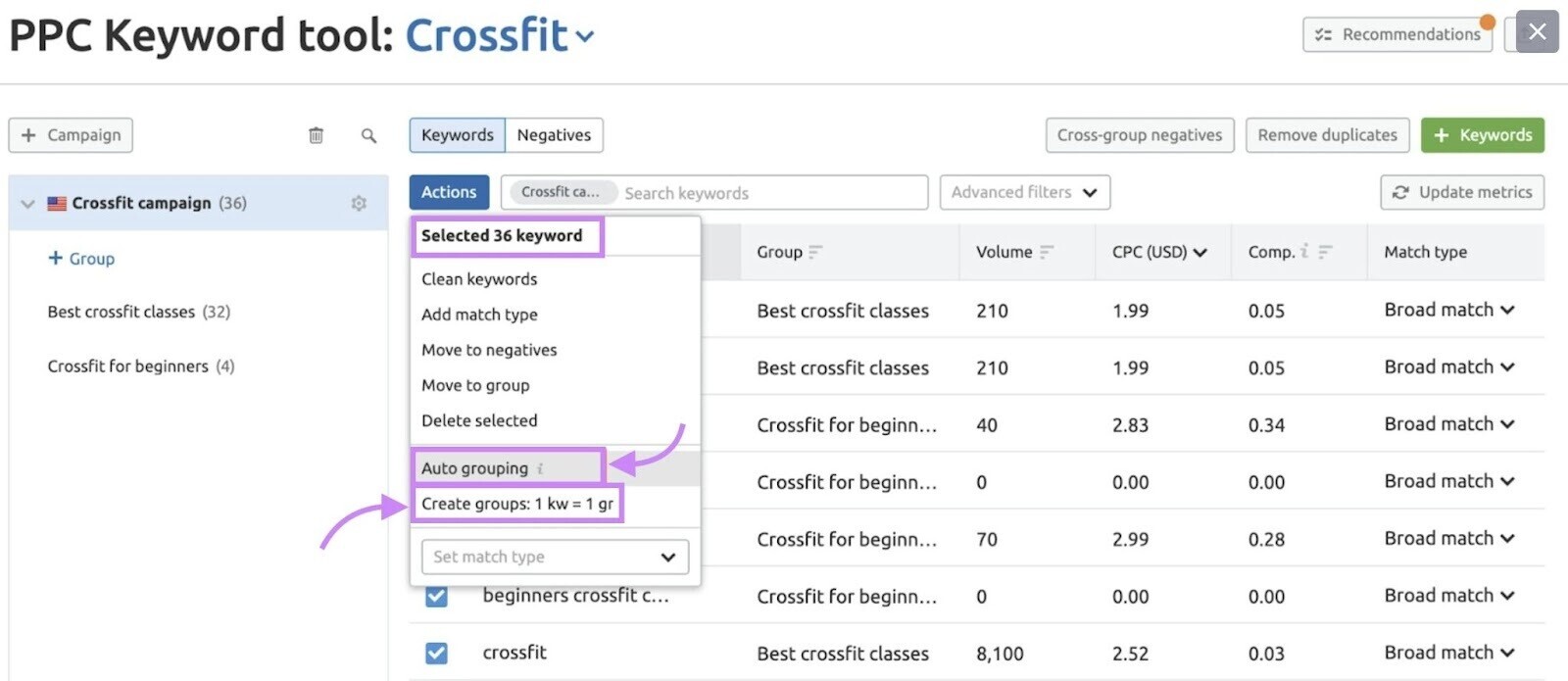Add a new Group
Image resolution: width=1568 pixels, height=681 pixels.
(81, 259)
